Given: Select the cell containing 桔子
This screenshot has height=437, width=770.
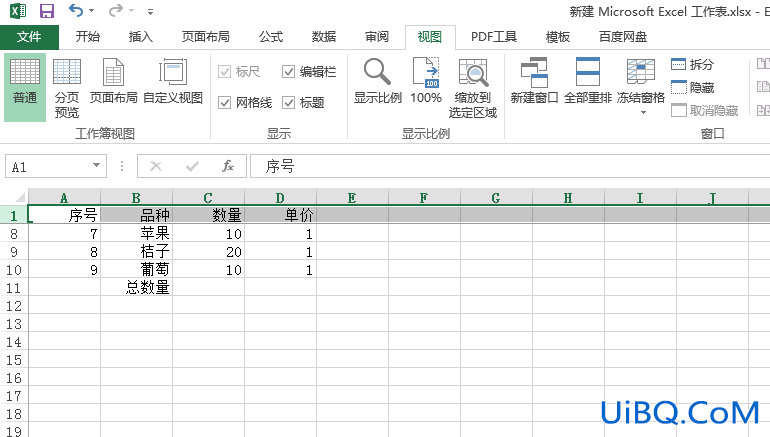Looking at the screenshot, I should pos(137,252).
